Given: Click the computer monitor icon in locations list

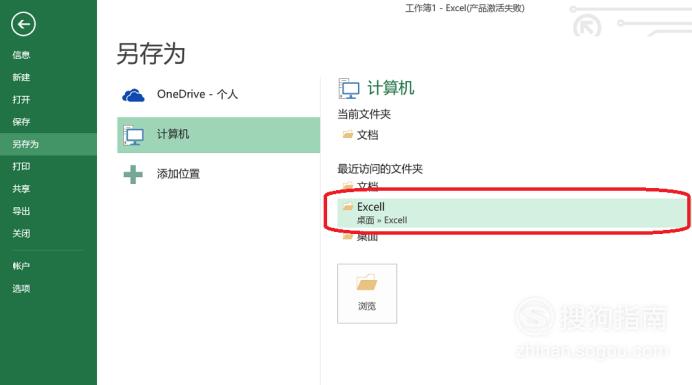Looking at the screenshot, I should pos(133,135).
